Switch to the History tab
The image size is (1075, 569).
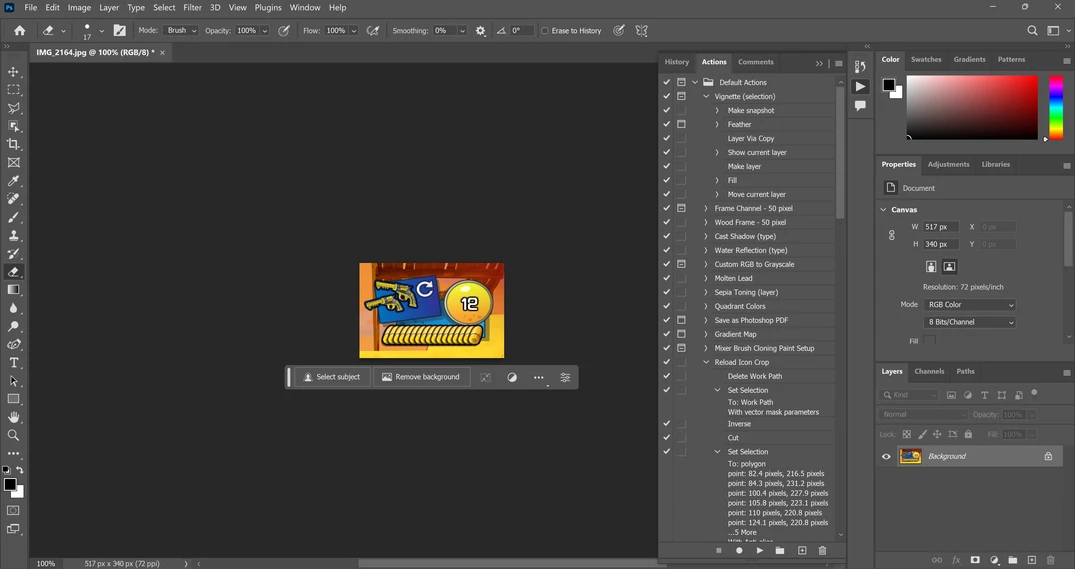click(x=676, y=62)
